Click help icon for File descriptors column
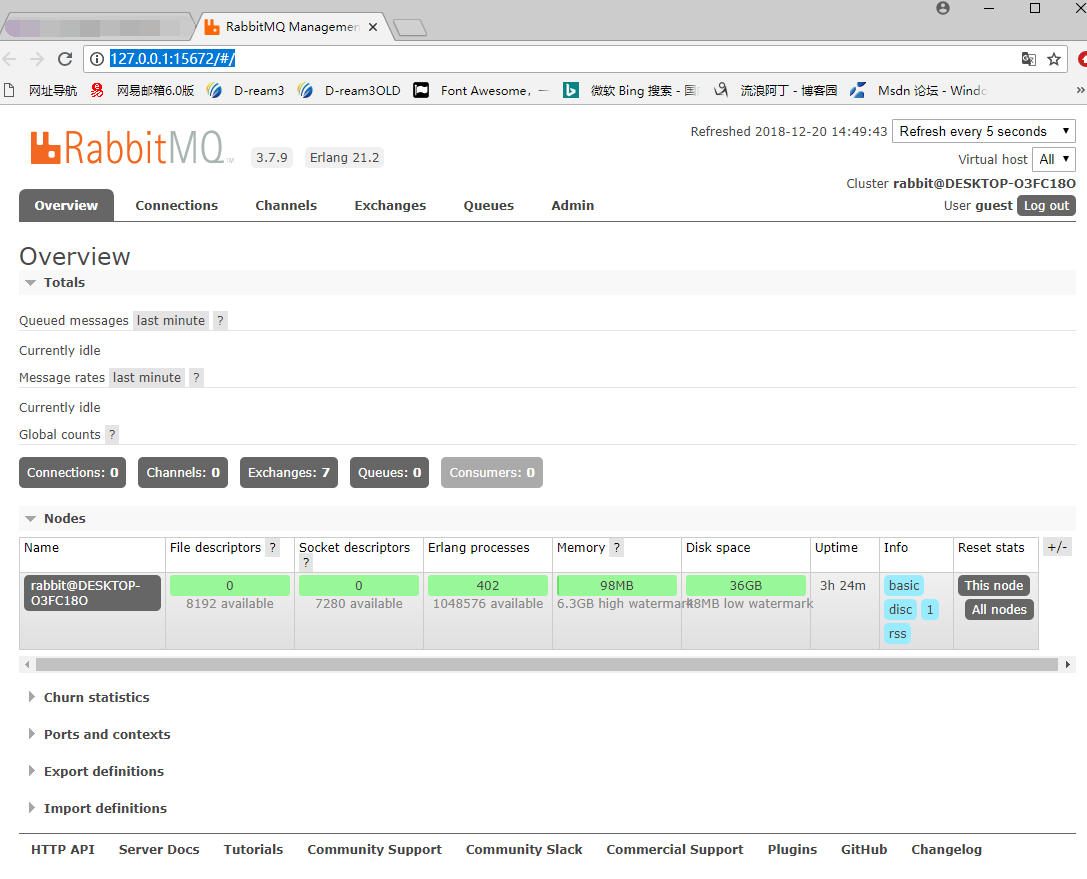The image size is (1087, 879). (x=272, y=548)
